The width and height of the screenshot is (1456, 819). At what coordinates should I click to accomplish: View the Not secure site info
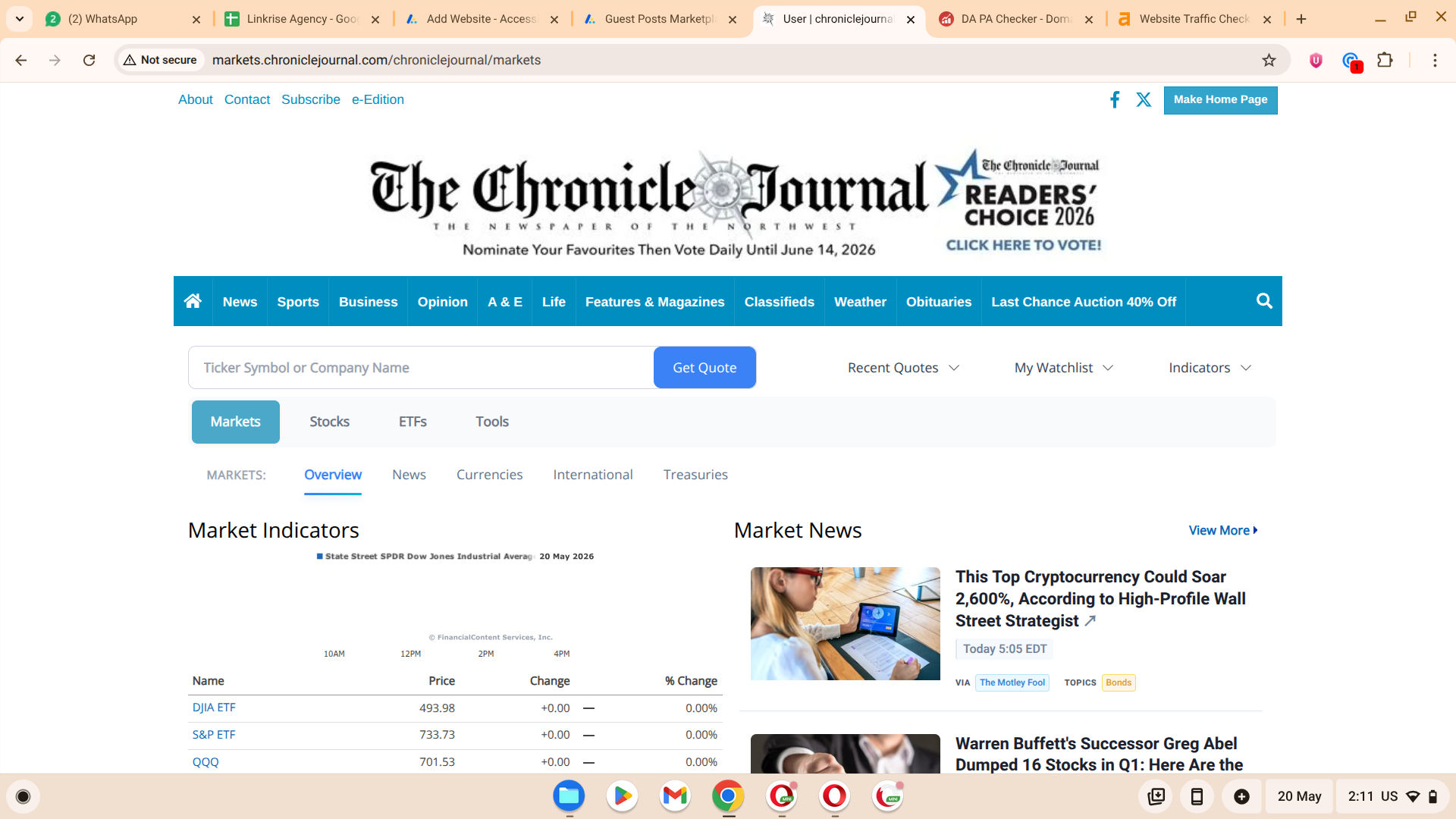[x=160, y=60]
